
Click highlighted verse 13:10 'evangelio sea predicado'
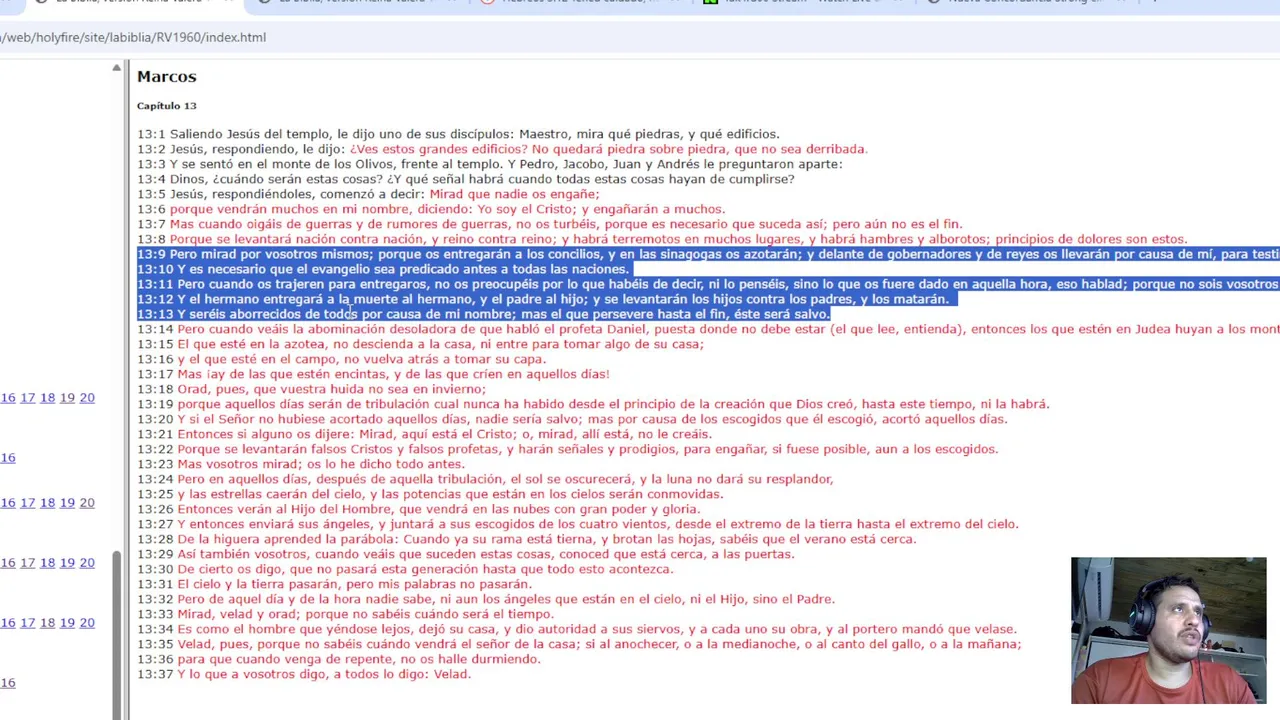383,269
